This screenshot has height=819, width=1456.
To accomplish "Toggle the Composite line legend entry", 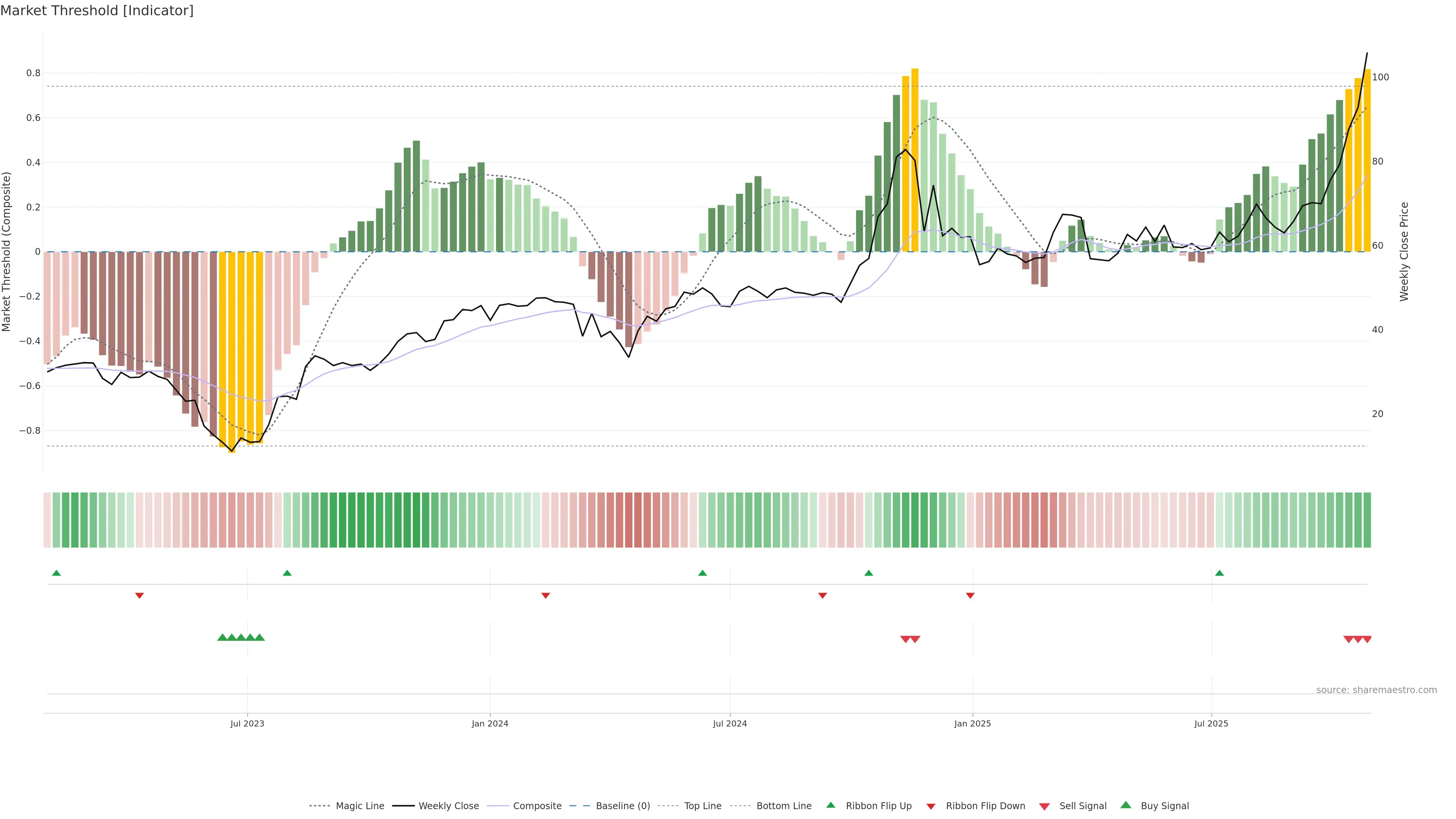I will 537,806.
